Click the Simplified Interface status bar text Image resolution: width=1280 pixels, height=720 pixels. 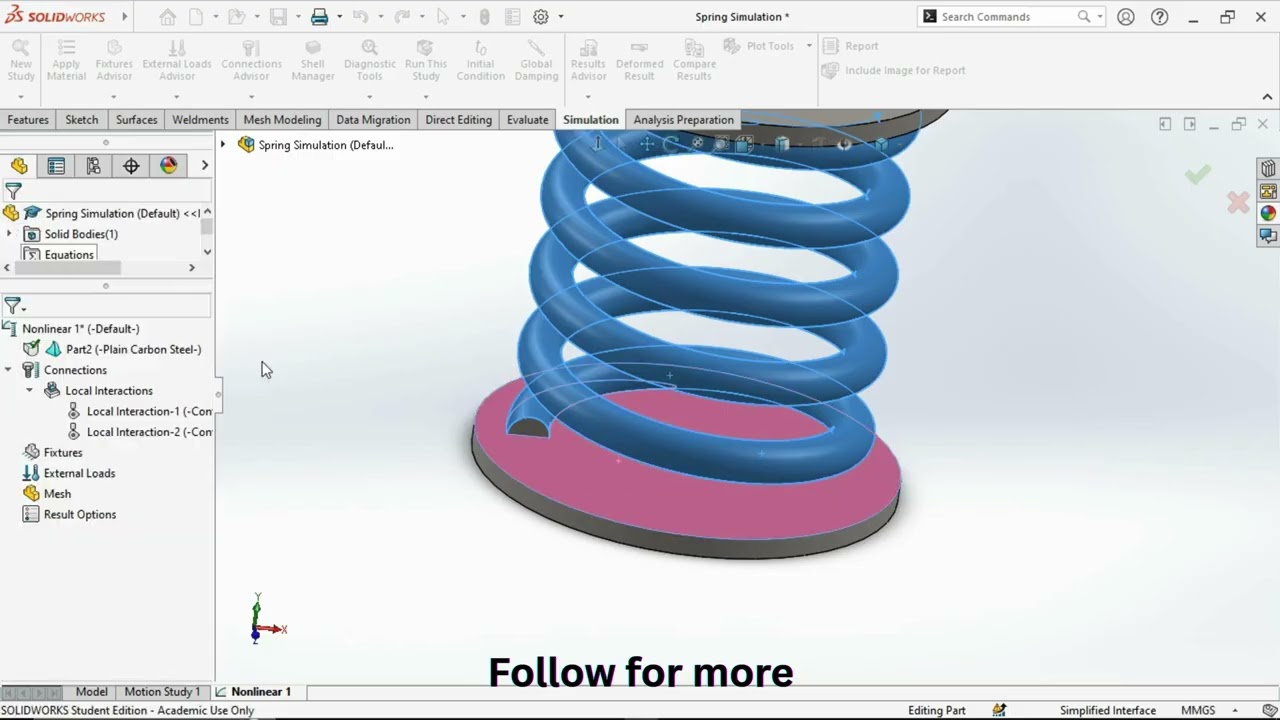click(1108, 710)
